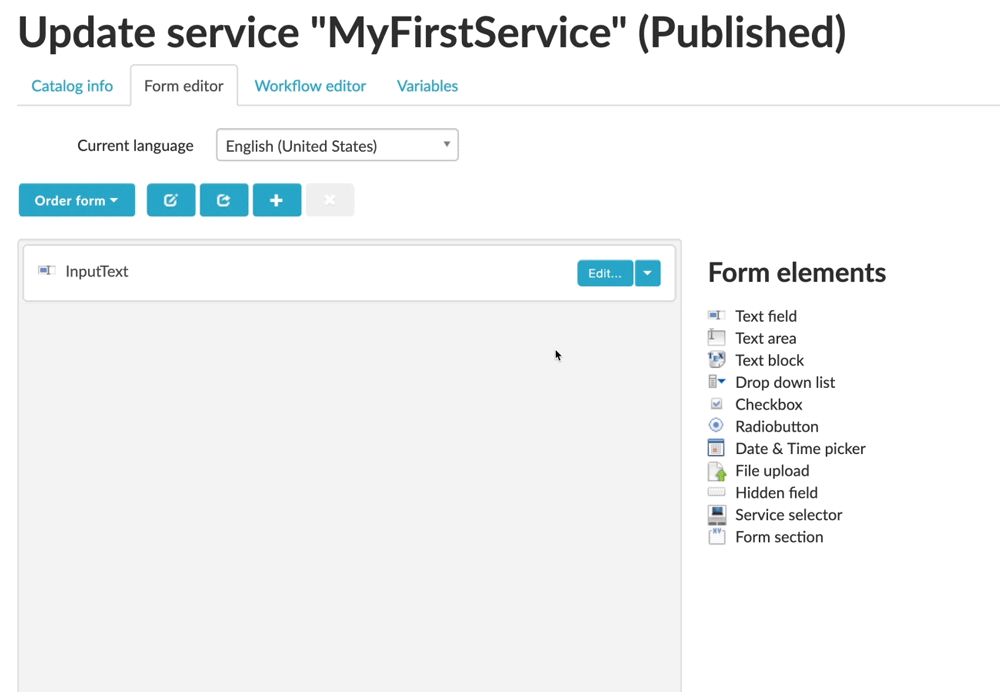
Task: Choose the Date & Time picker icon
Action: [x=716, y=448]
